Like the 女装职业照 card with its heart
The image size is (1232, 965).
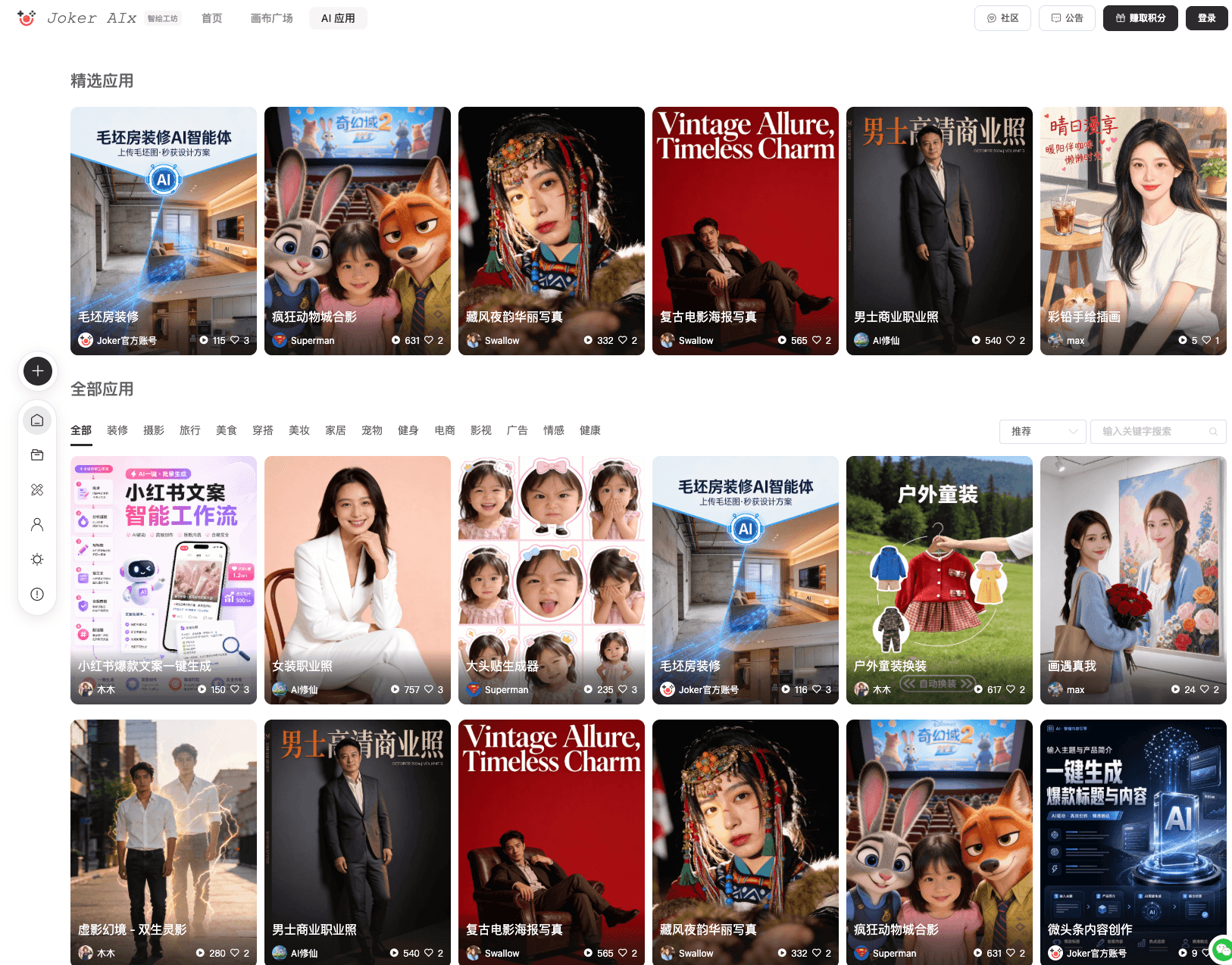(429, 689)
